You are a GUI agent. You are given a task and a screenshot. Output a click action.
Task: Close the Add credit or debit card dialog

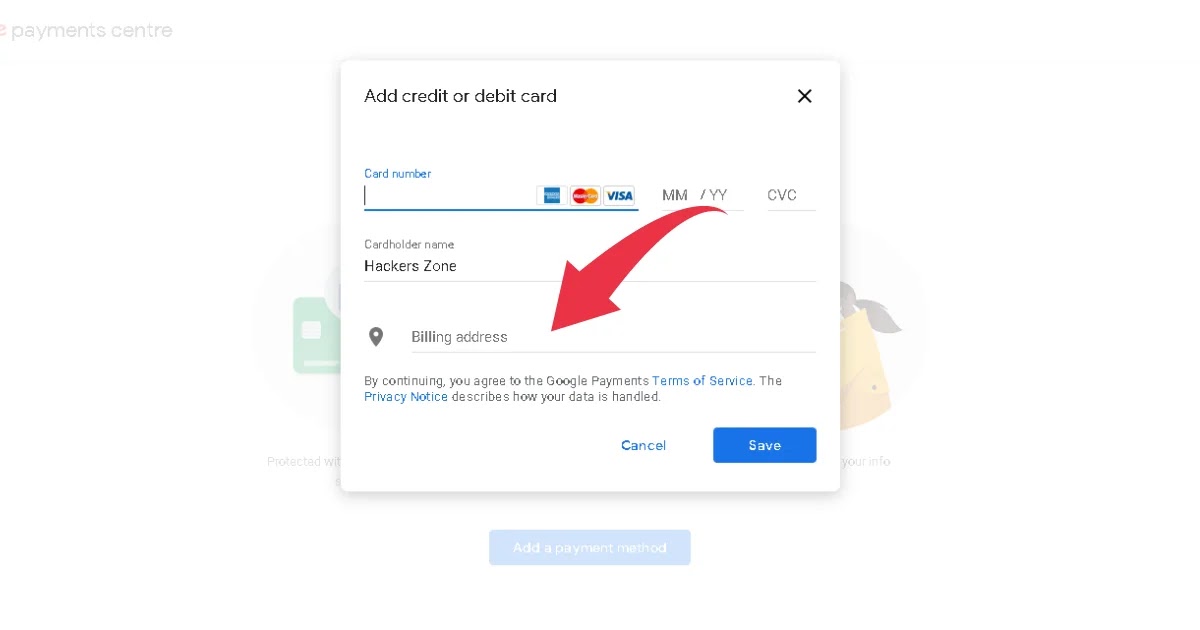pyautogui.click(x=804, y=96)
